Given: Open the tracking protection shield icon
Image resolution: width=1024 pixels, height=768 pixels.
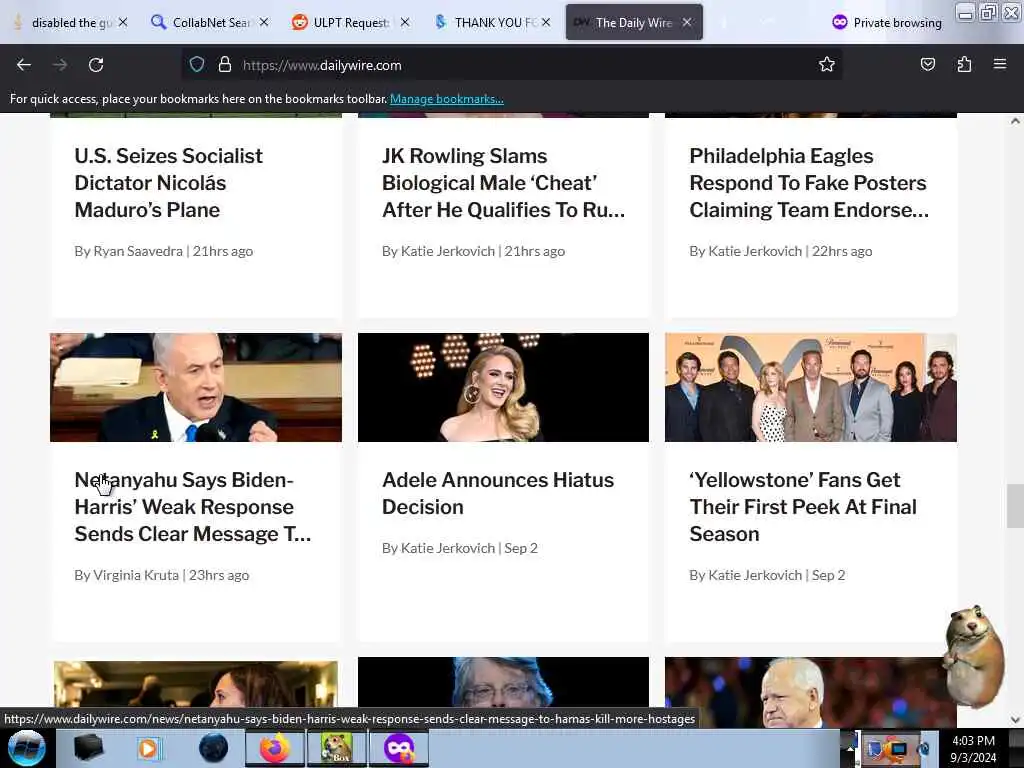Looking at the screenshot, I should pos(197,65).
